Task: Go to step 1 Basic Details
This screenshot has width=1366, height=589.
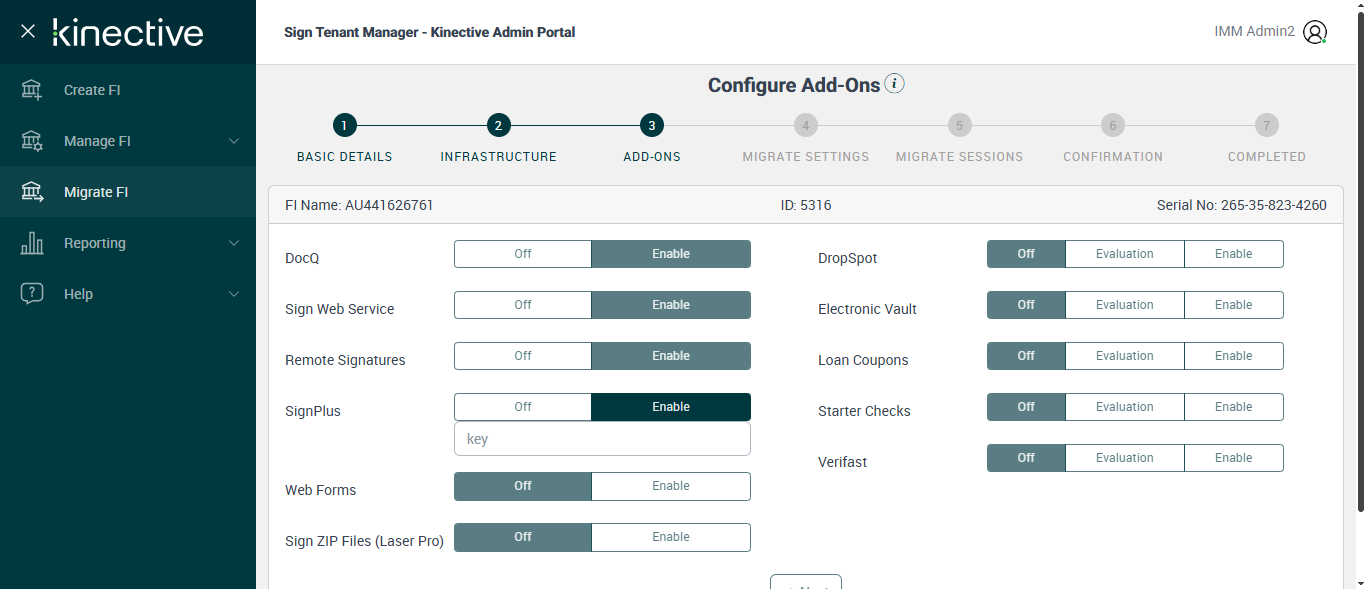Action: (344, 126)
